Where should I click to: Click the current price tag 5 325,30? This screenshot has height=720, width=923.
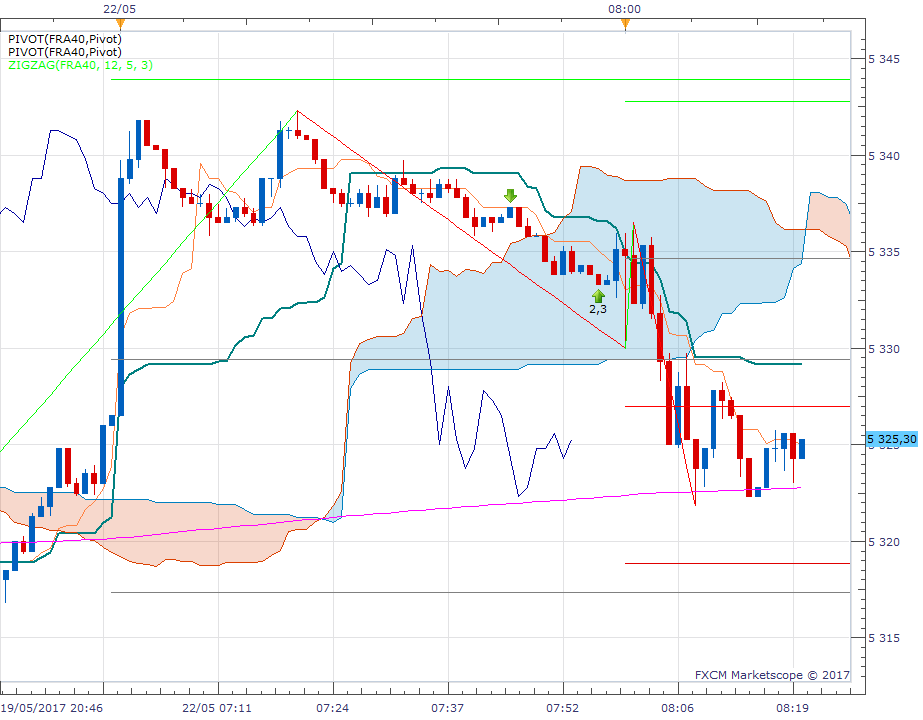(892, 439)
